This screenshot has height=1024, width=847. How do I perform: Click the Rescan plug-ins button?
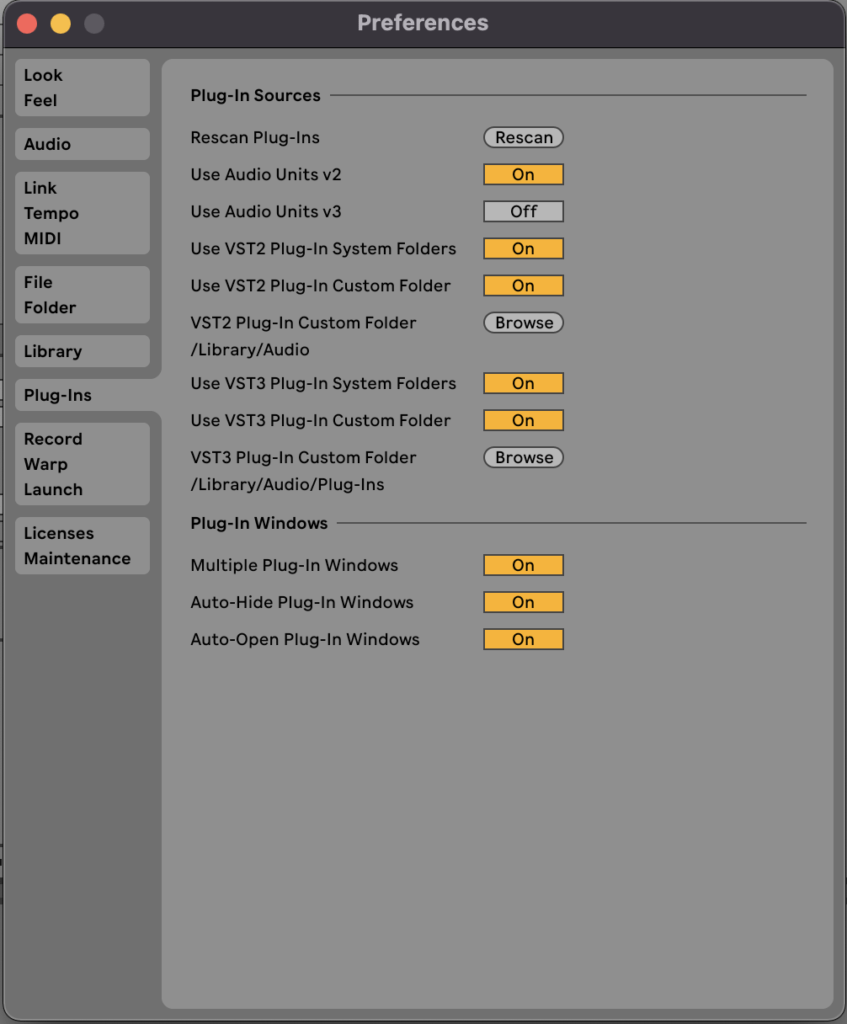(523, 137)
